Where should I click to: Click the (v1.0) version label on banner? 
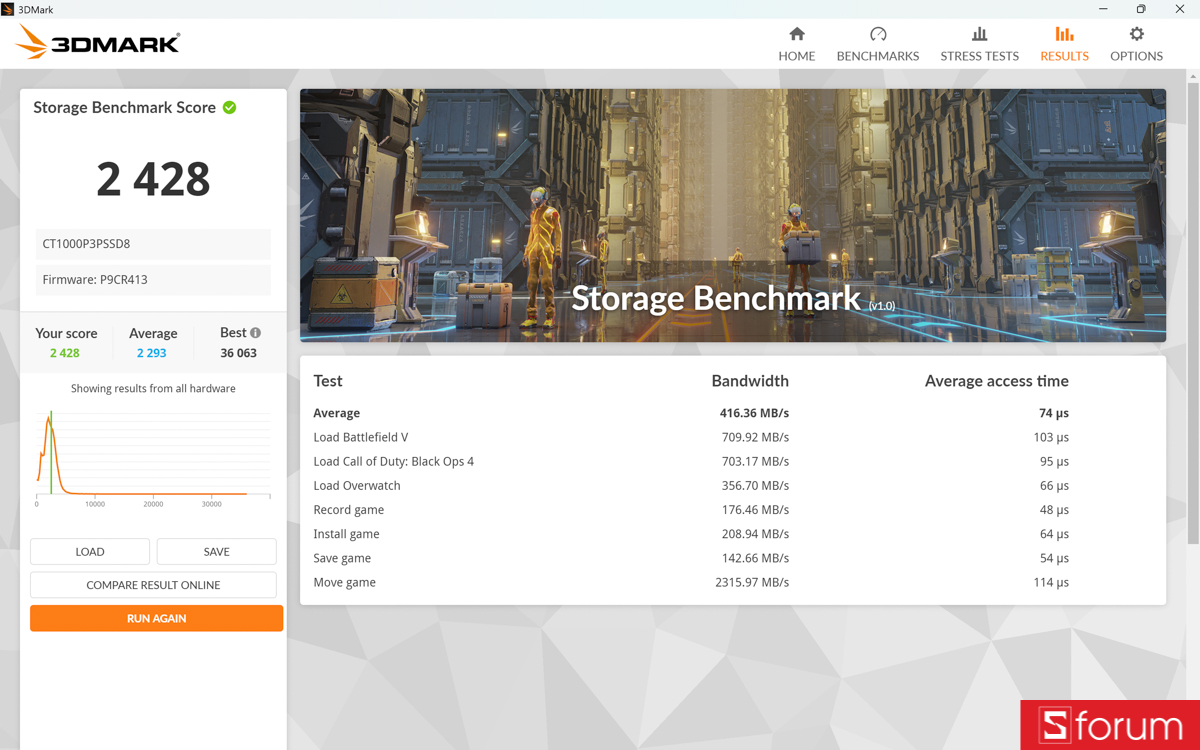coord(882,306)
